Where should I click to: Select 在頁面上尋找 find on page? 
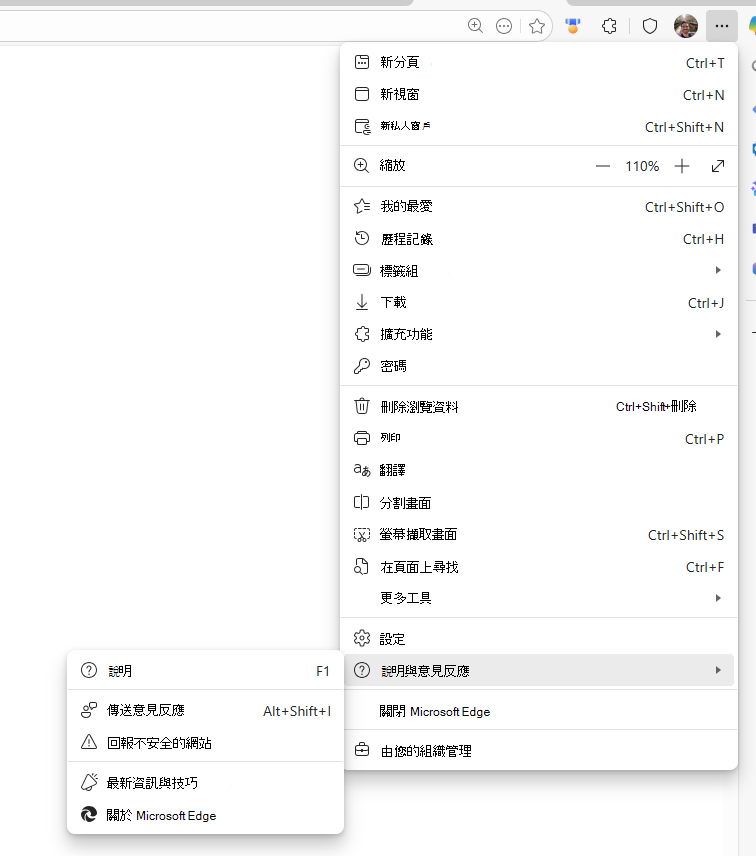pyautogui.click(x=539, y=567)
